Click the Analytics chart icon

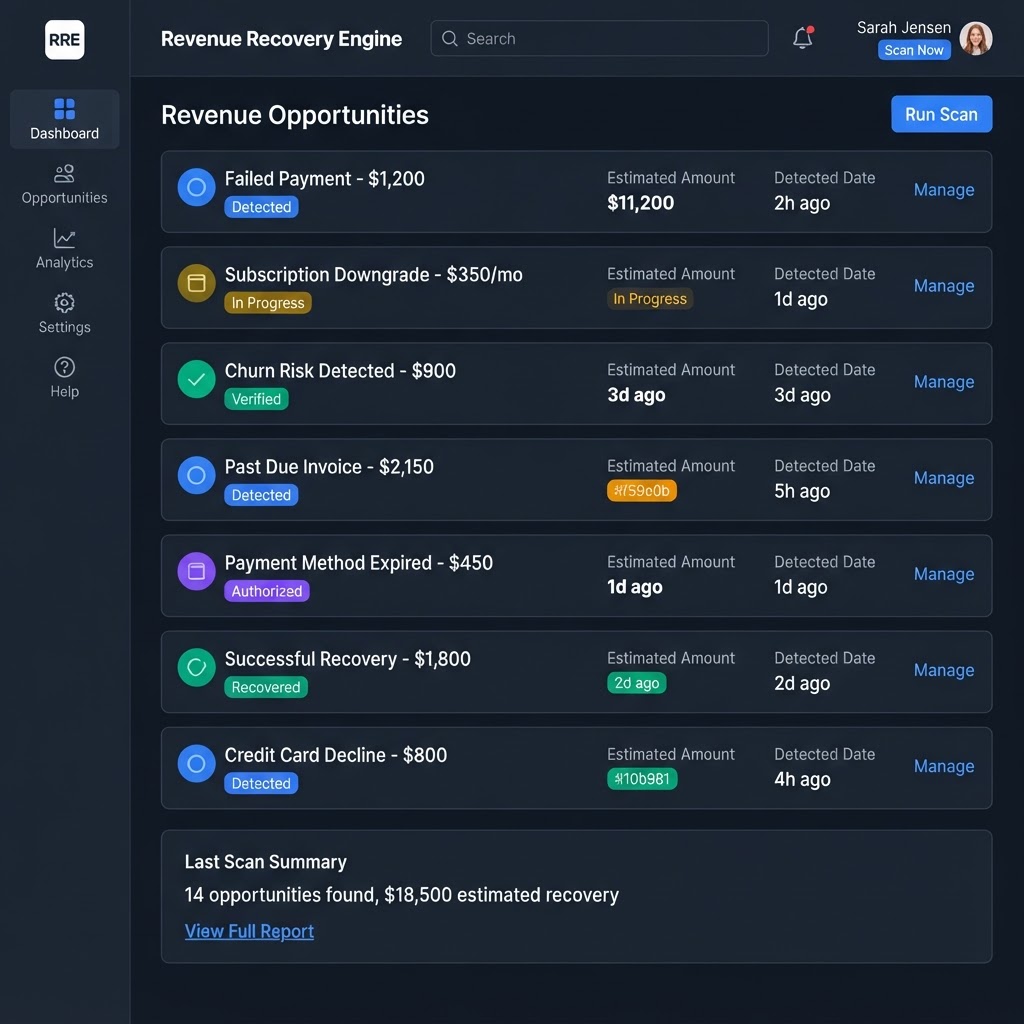coord(64,238)
